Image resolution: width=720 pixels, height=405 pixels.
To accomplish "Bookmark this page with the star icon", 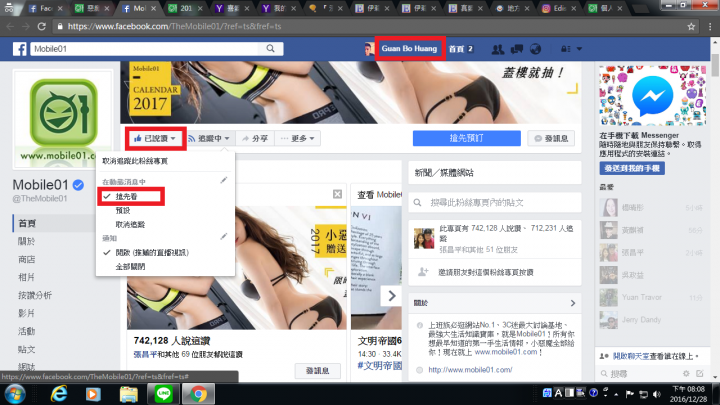I will 691,27.
